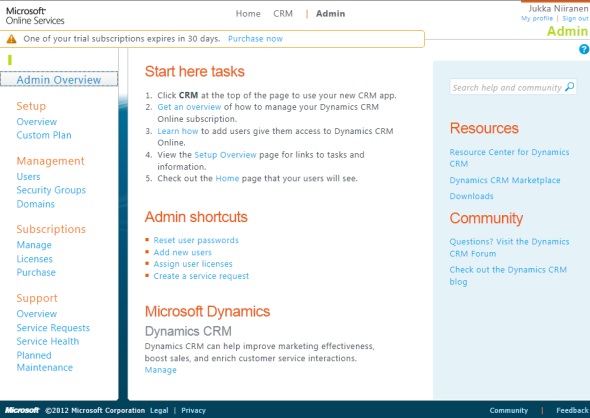Open Create a service request link
The image size is (590, 418).
pyautogui.click(x=201, y=276)
